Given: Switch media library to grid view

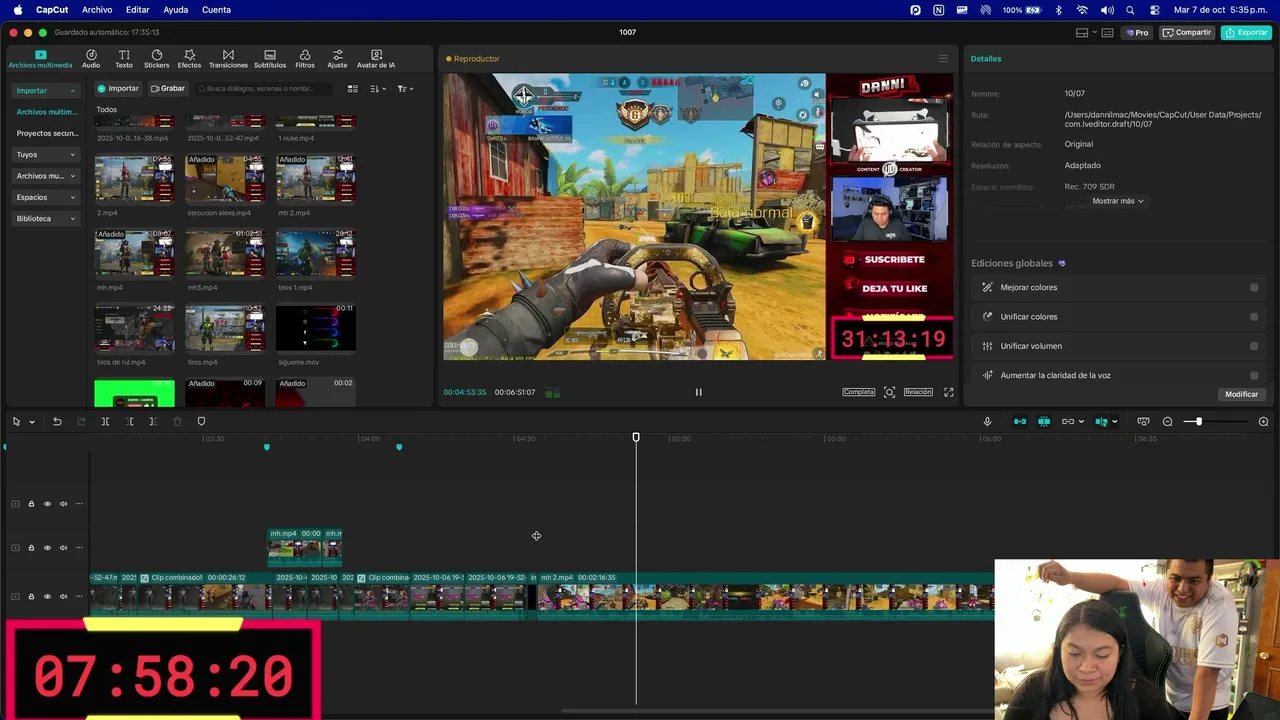Looking at the screenshot, I should [x=352, y=89].
